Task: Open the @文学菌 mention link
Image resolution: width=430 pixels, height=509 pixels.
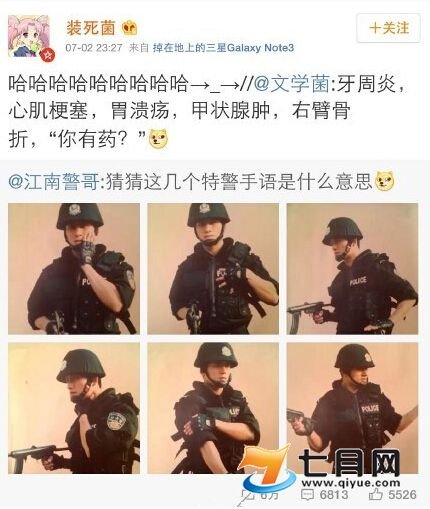Action: tap(291, 84)
